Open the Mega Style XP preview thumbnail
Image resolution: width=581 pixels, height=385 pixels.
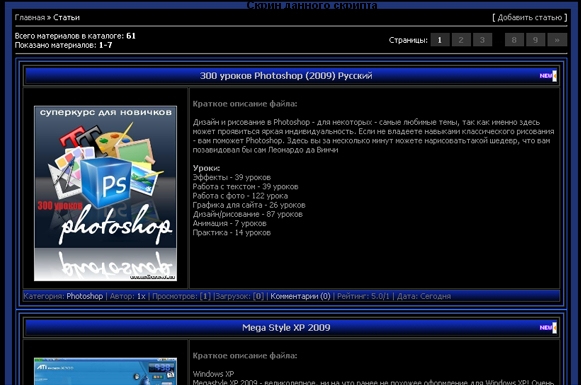(105, 371)
